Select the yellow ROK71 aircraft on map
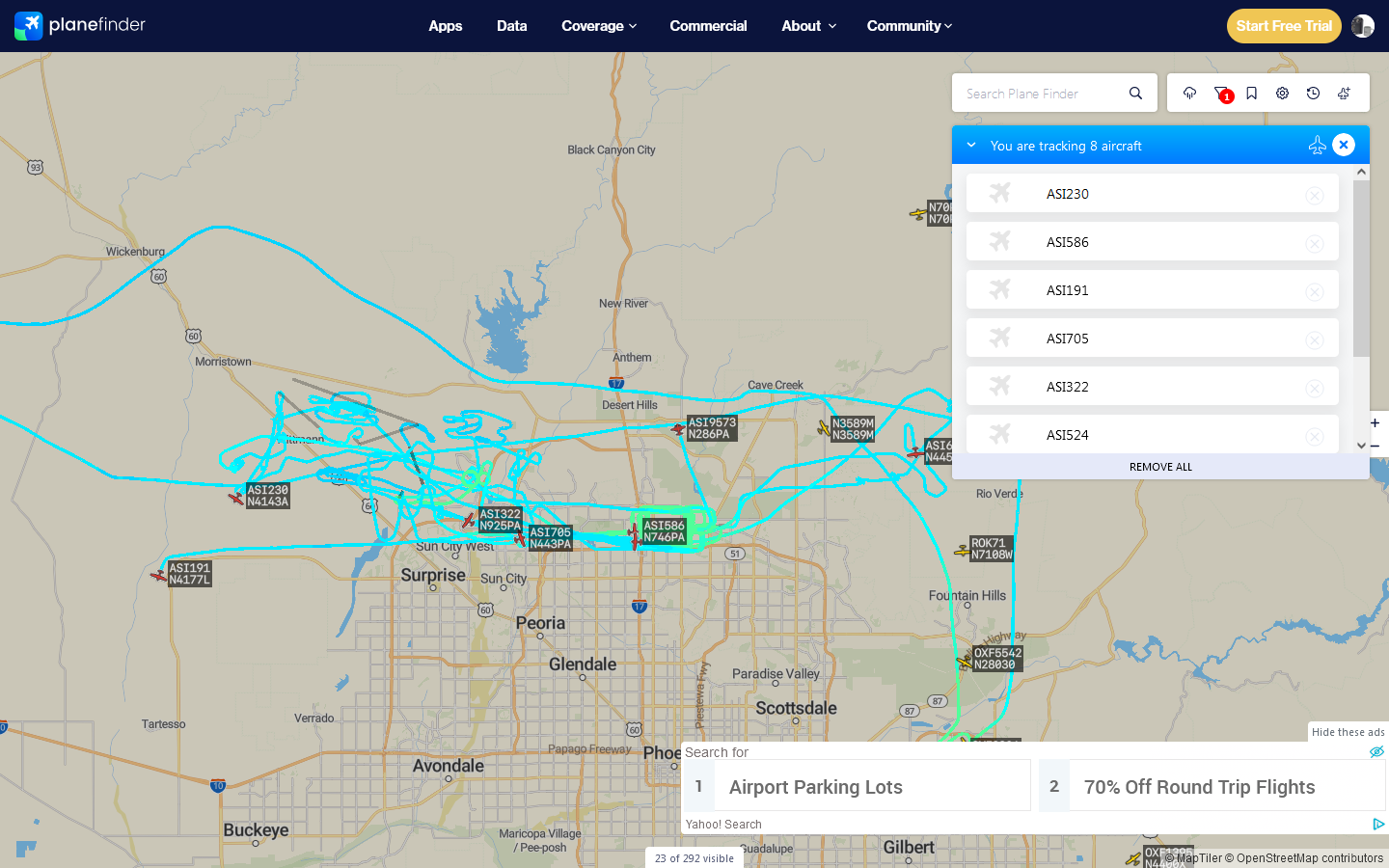Screen dimensions: 1389x868 (x=962, y=551)
